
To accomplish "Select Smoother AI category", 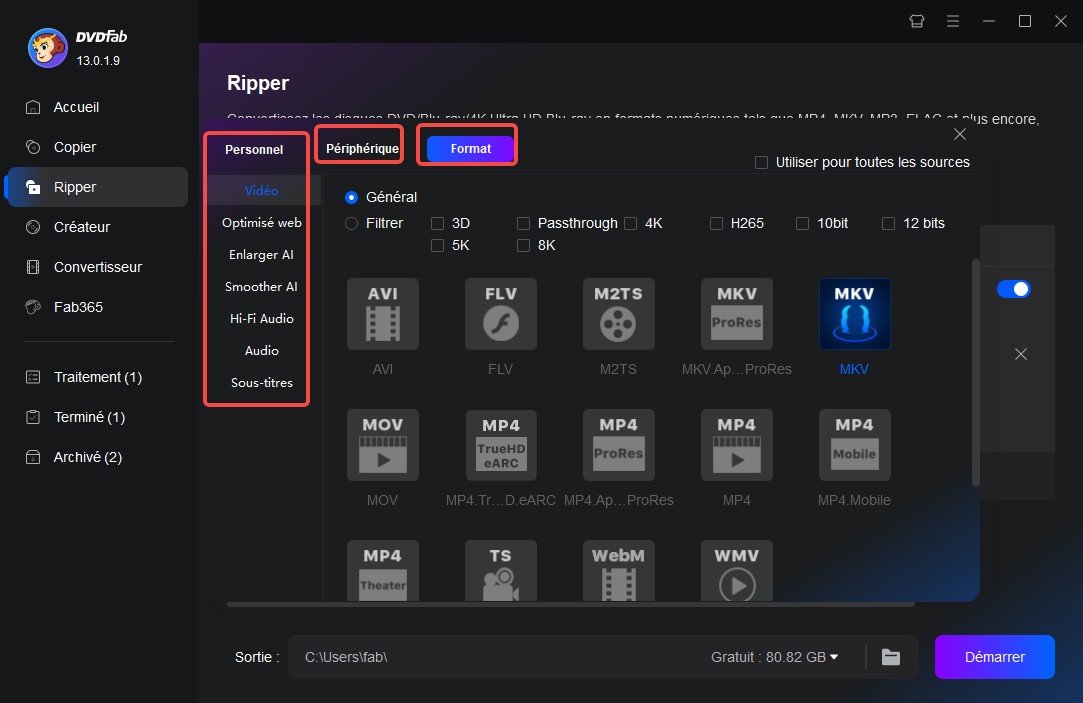I will (262, 287).
